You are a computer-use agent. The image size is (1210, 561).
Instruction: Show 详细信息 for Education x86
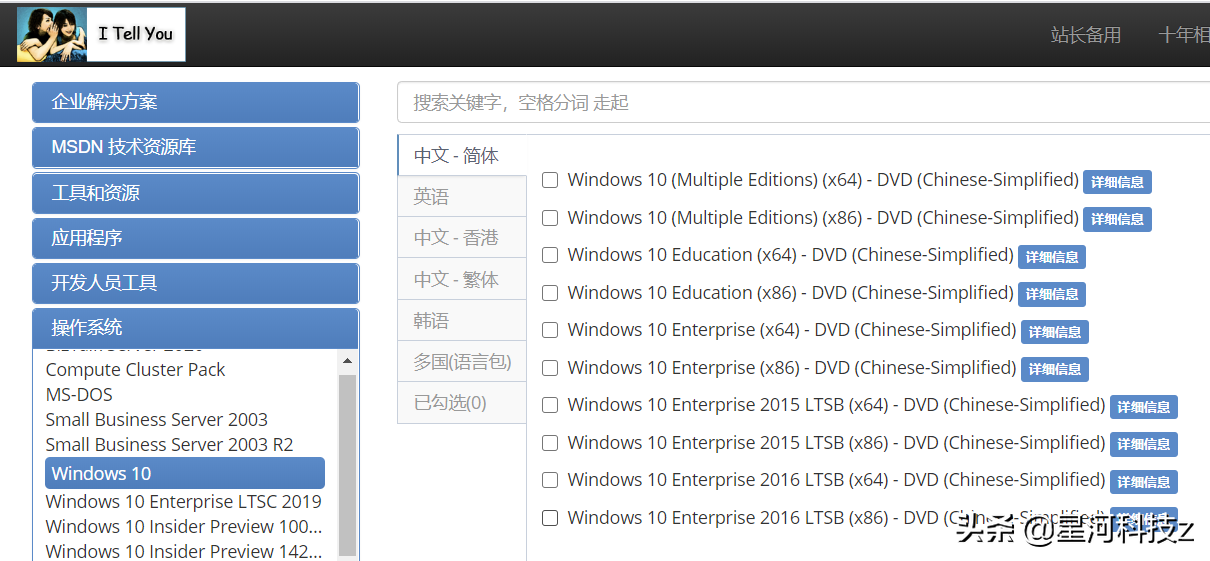click(1052, 294)
